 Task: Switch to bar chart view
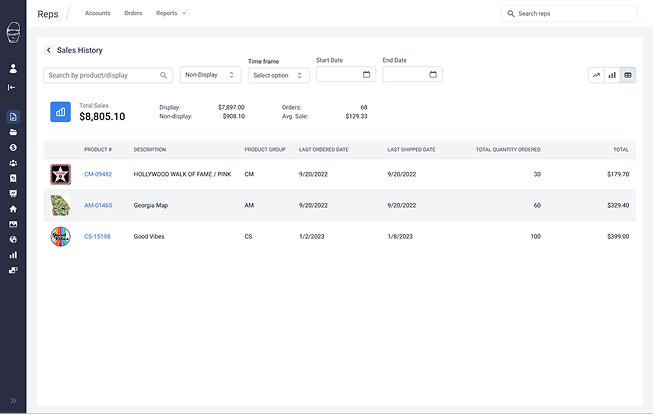coord(612,76)
